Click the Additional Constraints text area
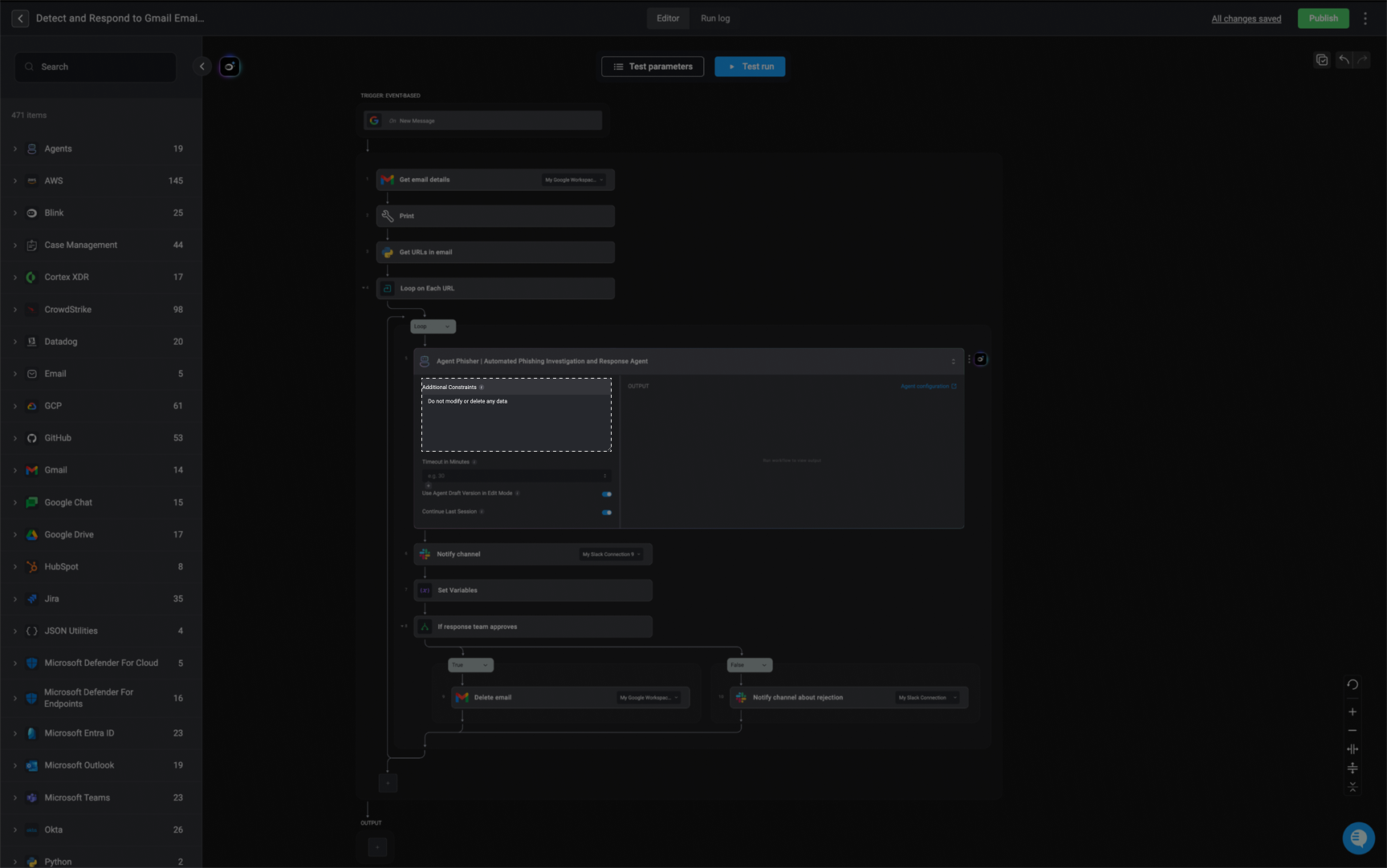The image size is (1387, 868). (x=516, y=422)
